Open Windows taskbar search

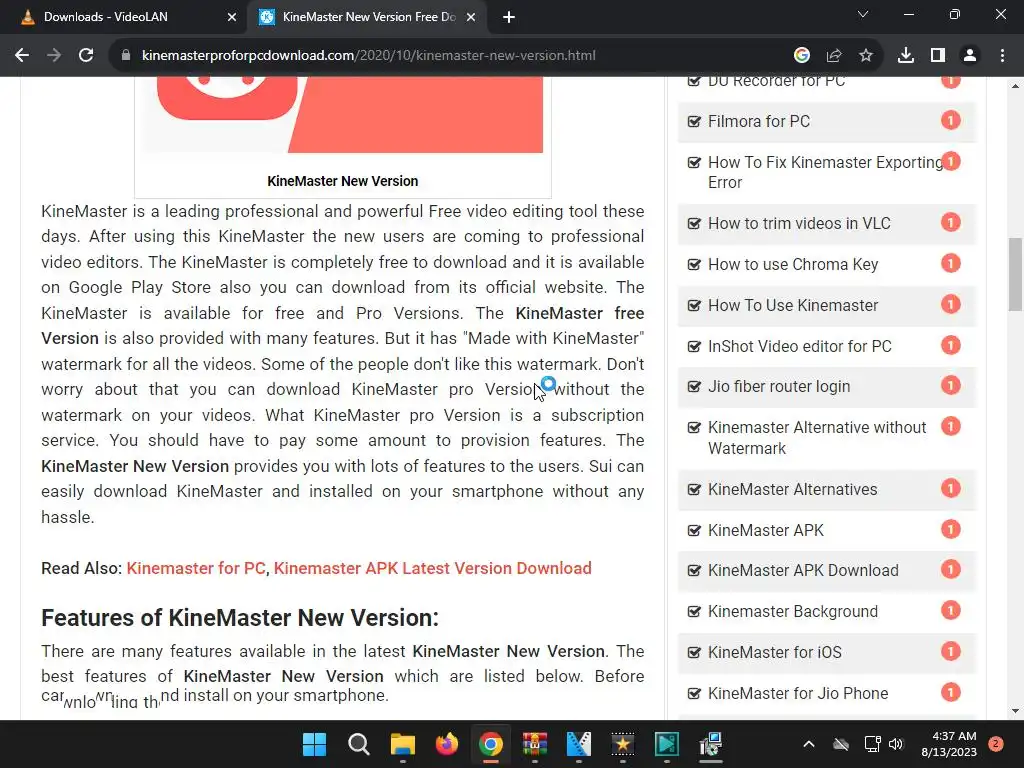(x=359, y=744)
